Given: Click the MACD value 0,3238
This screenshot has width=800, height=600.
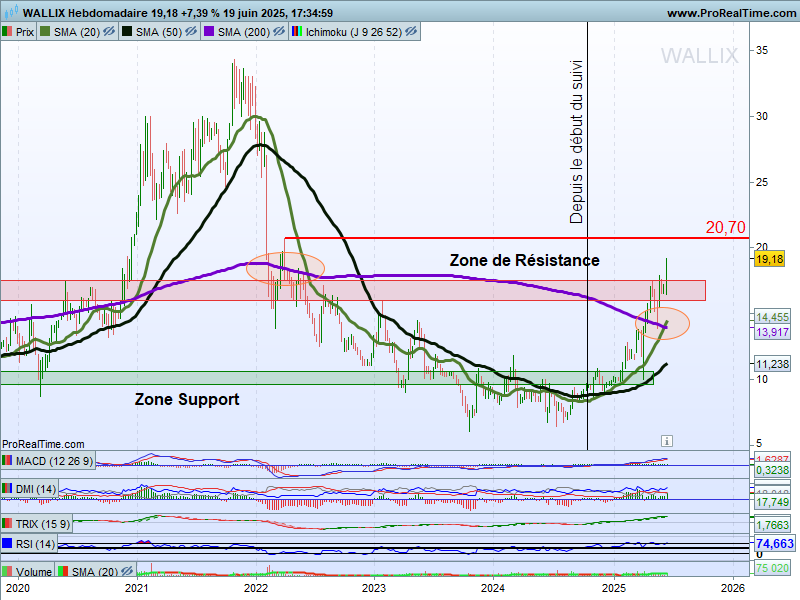Looking at the screenshot, I should click(772, 470).
